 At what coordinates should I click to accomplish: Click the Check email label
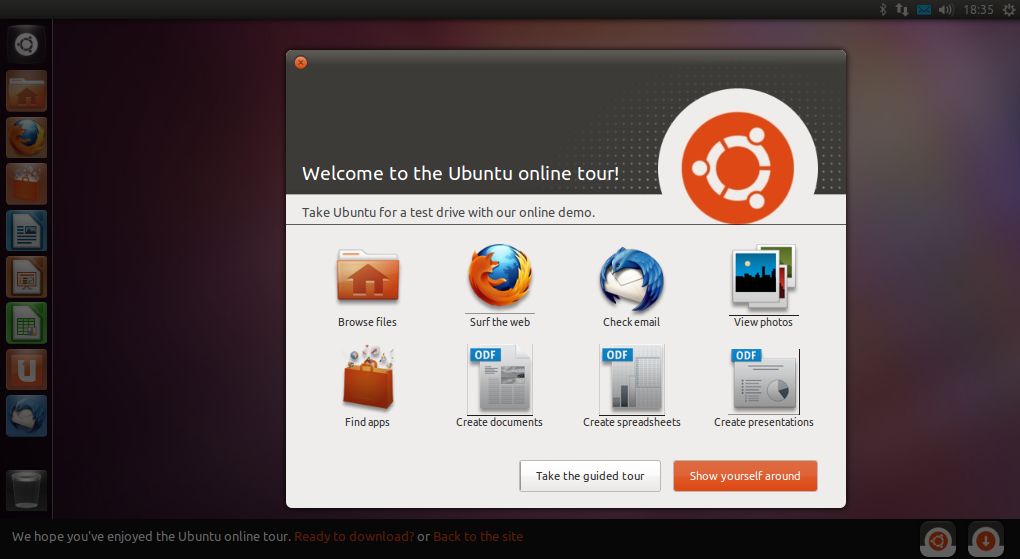(631, 322)
